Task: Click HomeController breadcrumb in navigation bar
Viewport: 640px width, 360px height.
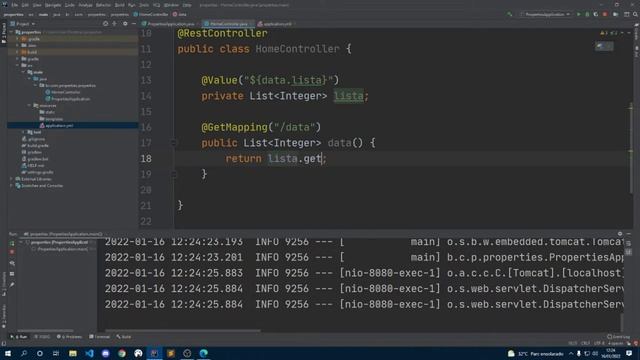Action: pyautogui.click(x=151, y=14)
